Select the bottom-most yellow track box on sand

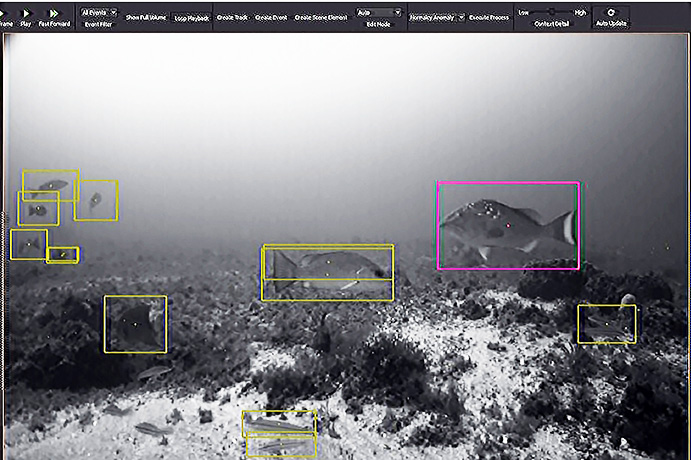click(281, 445)
